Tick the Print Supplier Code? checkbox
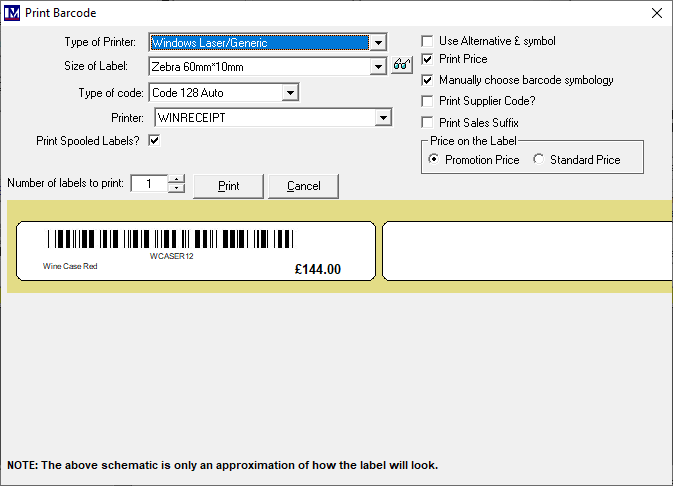Screen dimensions: 673x486 pos(427,101)
